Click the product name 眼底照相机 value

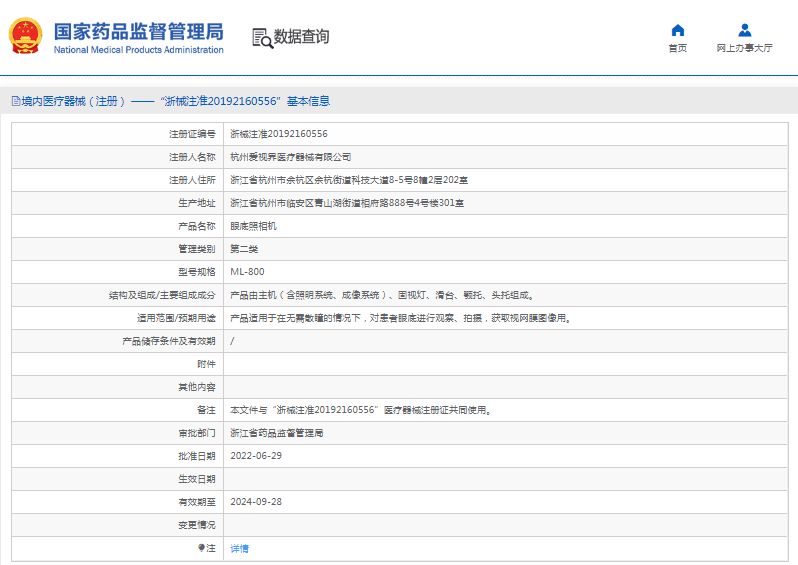pyautogui.click(x=254, y=226)
